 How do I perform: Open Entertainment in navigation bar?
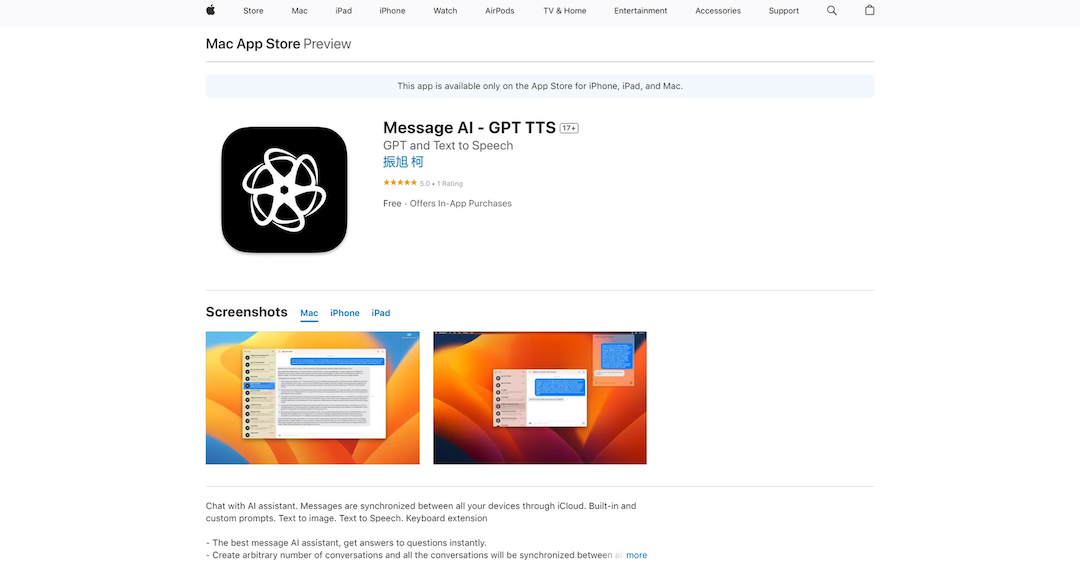tap(641, 11)
